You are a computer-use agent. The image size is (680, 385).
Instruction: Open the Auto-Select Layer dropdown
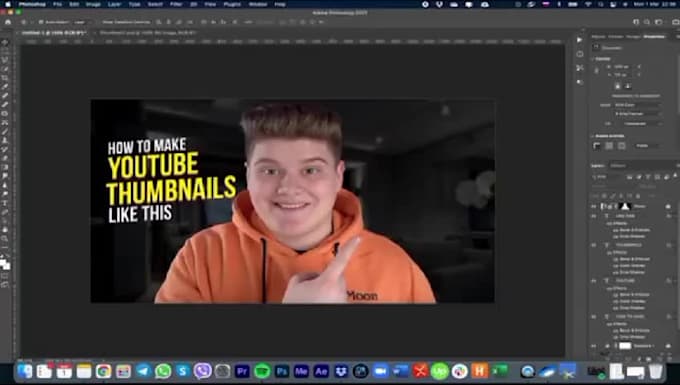click(82, 22)
